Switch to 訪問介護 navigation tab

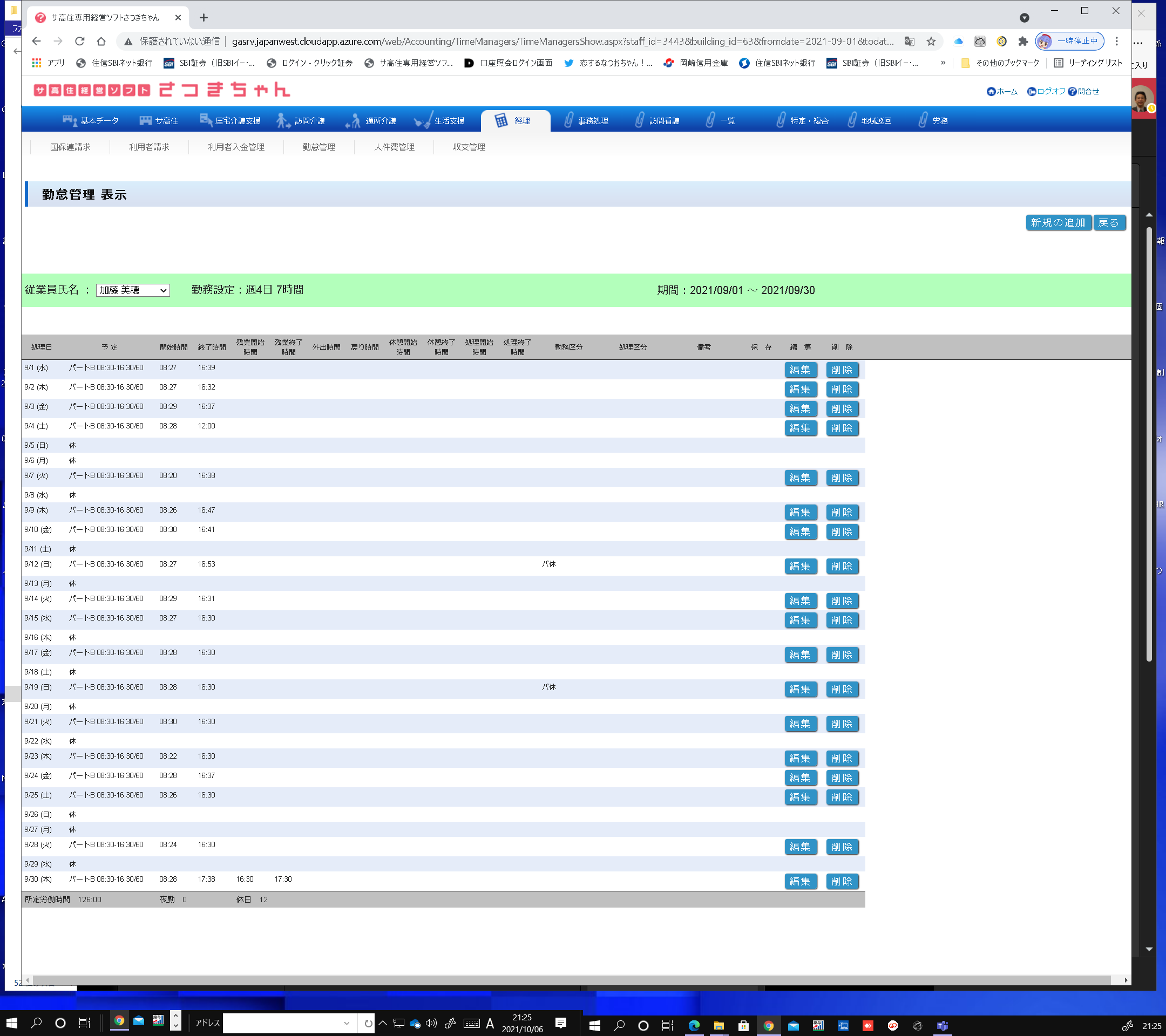301,120
